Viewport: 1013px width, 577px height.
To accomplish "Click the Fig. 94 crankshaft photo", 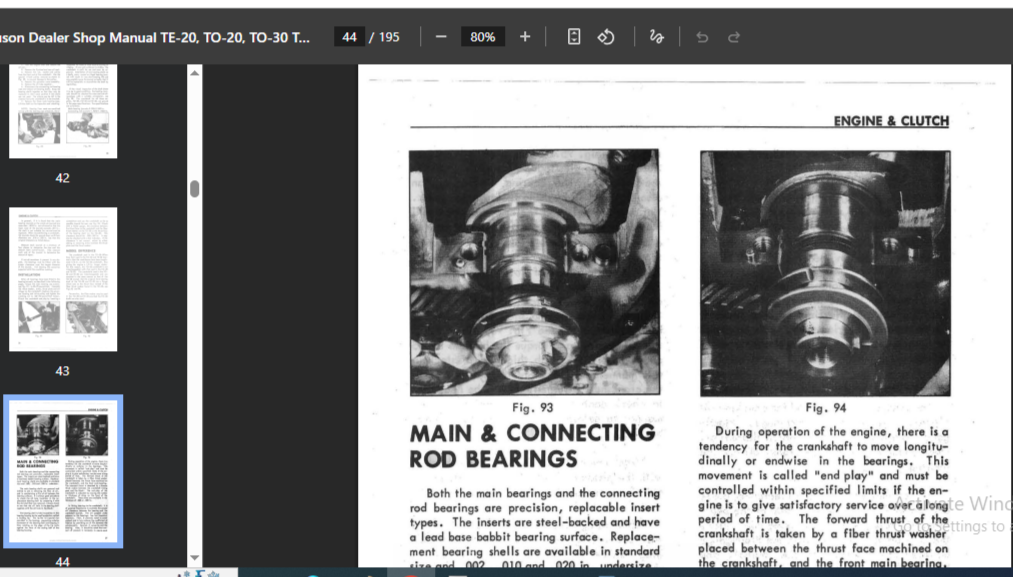I will 824,272.
